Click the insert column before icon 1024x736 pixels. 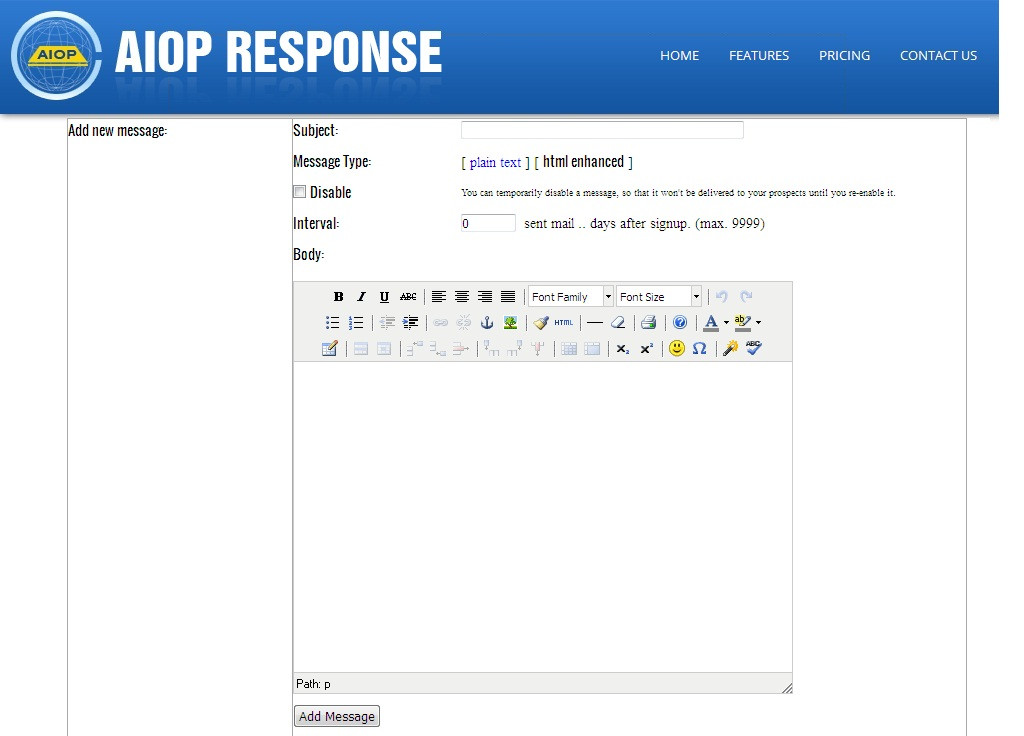click(492, 348)
